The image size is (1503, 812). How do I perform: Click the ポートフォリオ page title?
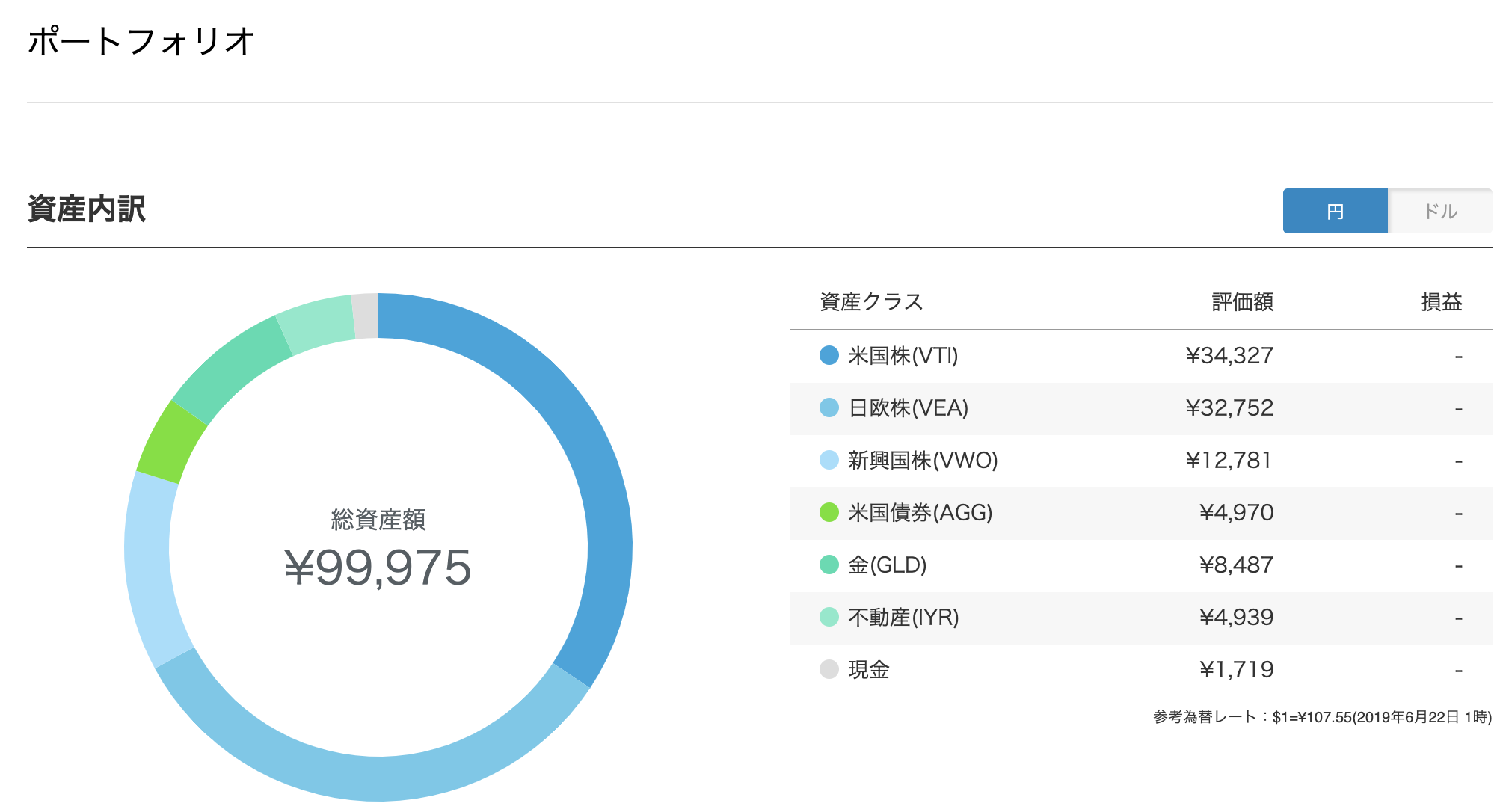coord(141,41)
